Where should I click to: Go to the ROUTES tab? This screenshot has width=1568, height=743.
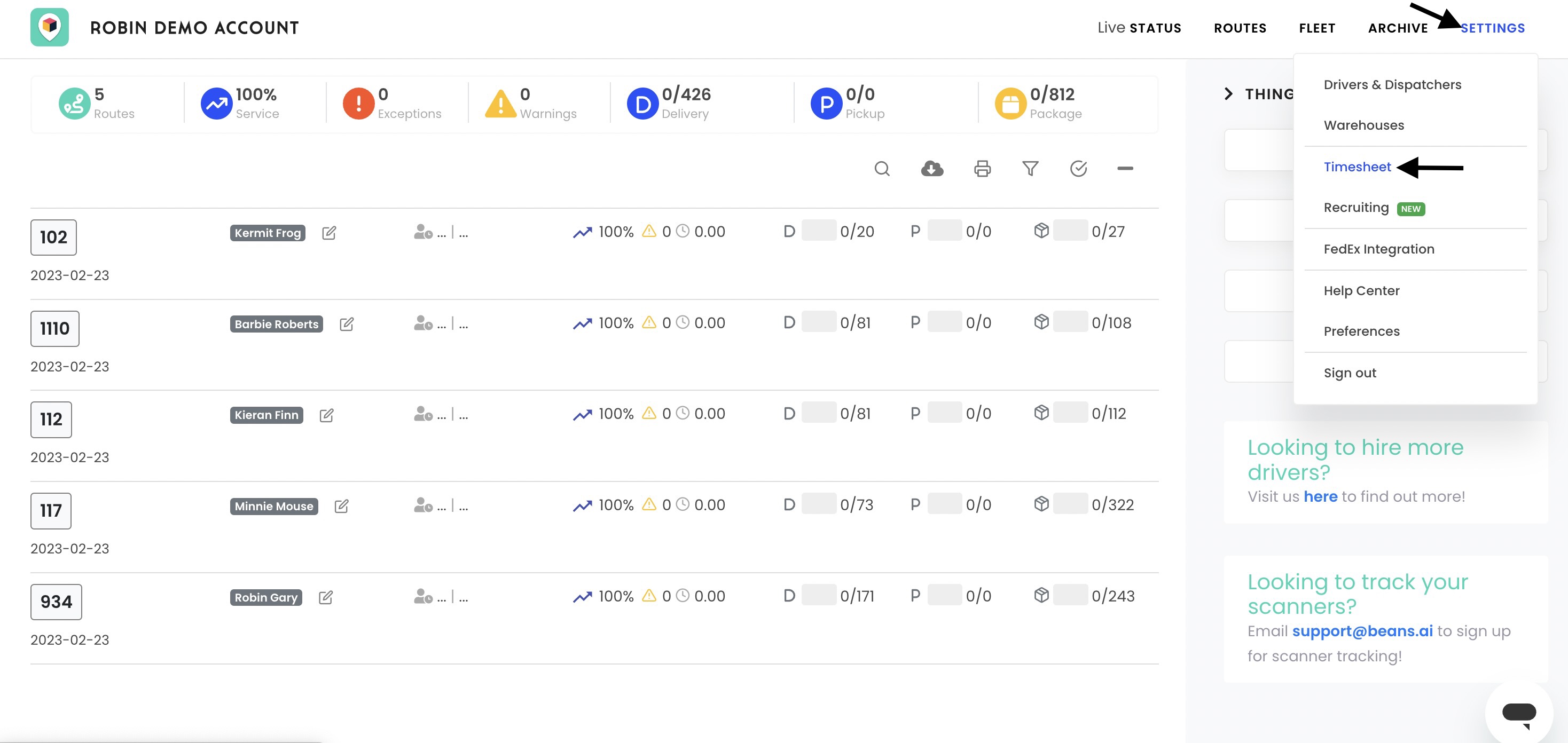(x=1240, y=28)
